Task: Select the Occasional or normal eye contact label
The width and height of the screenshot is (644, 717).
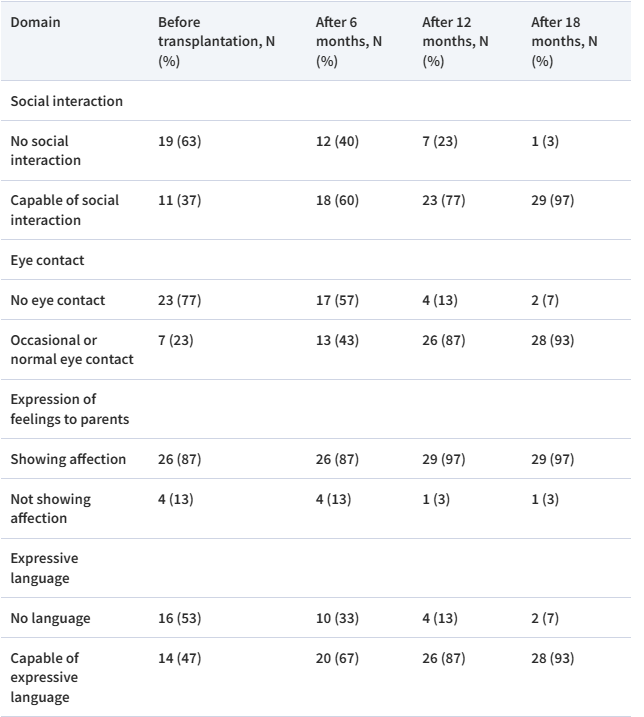Action: 70,349
